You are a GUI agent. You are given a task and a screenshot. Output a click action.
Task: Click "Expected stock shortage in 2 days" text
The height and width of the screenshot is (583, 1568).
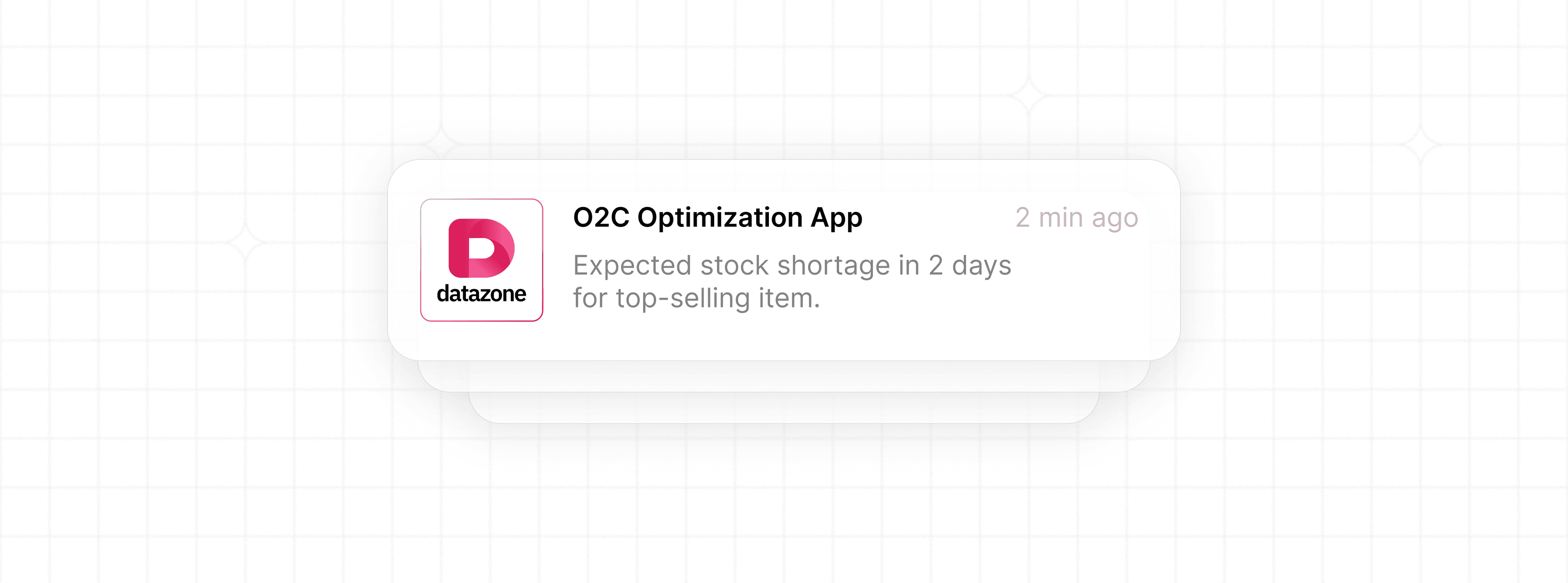[792, 266]
